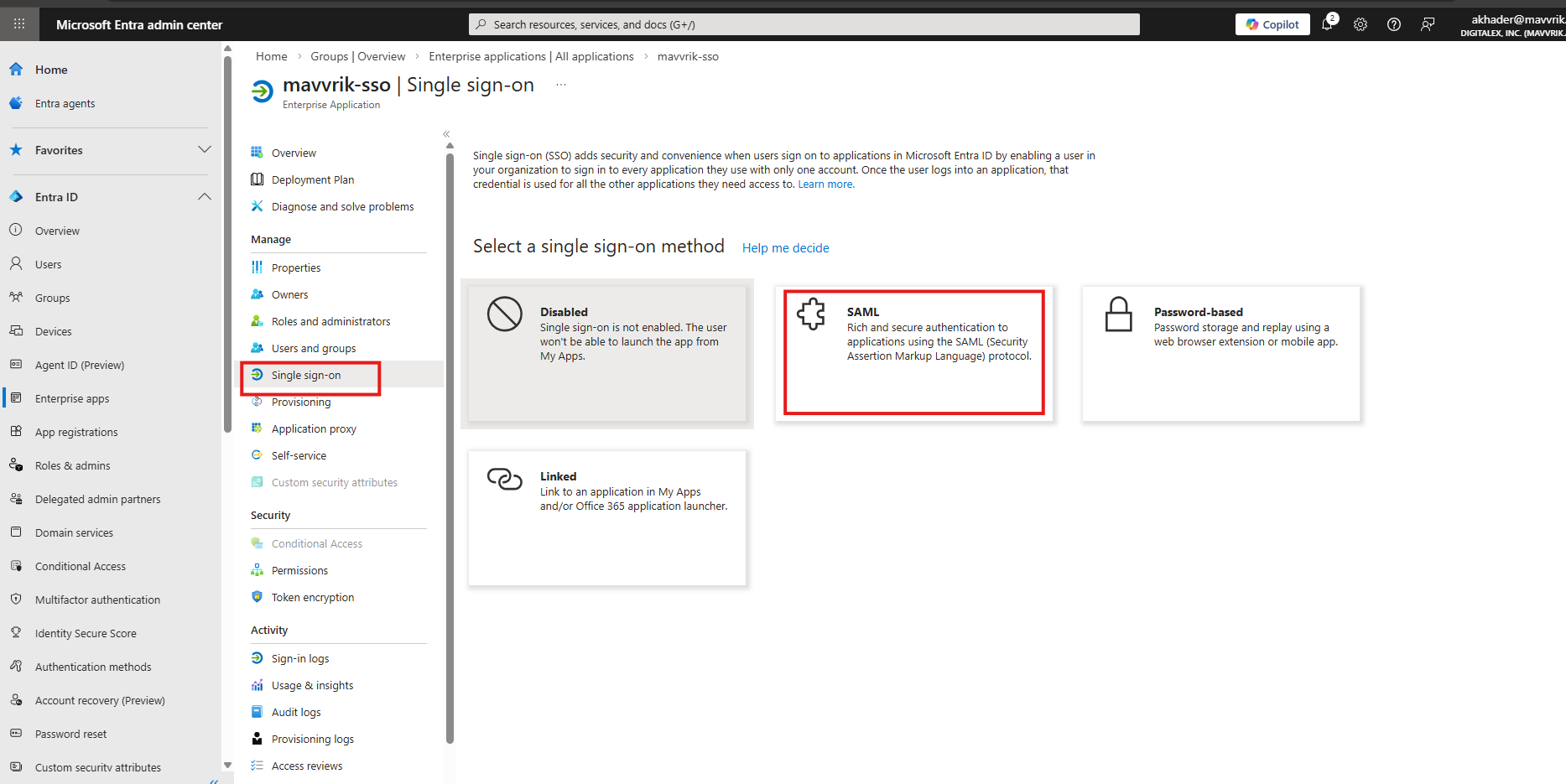
Task: Open the notifications bell icon
Action: tap(1327, 24)
